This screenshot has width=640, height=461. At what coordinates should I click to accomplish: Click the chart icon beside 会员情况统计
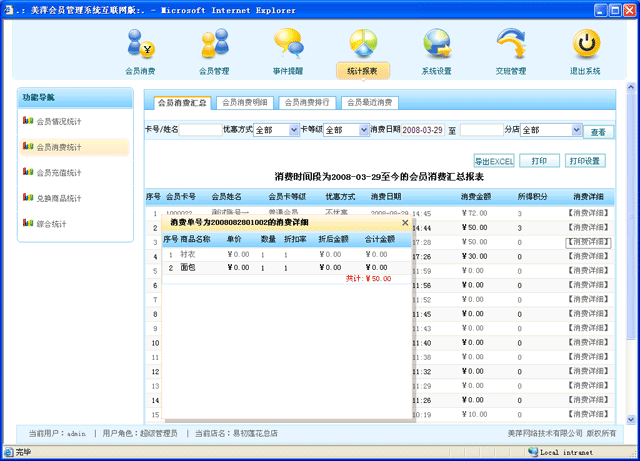tap(28, 120)
